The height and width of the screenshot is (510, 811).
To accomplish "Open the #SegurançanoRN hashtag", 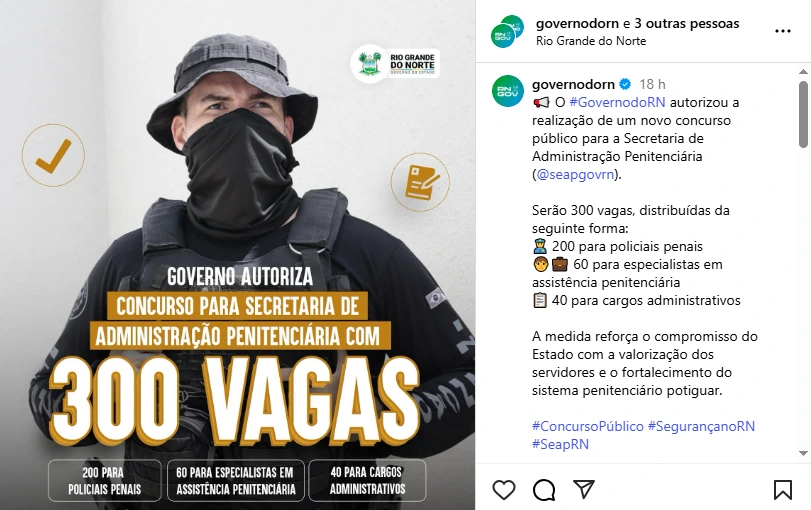I will [701, 426].
